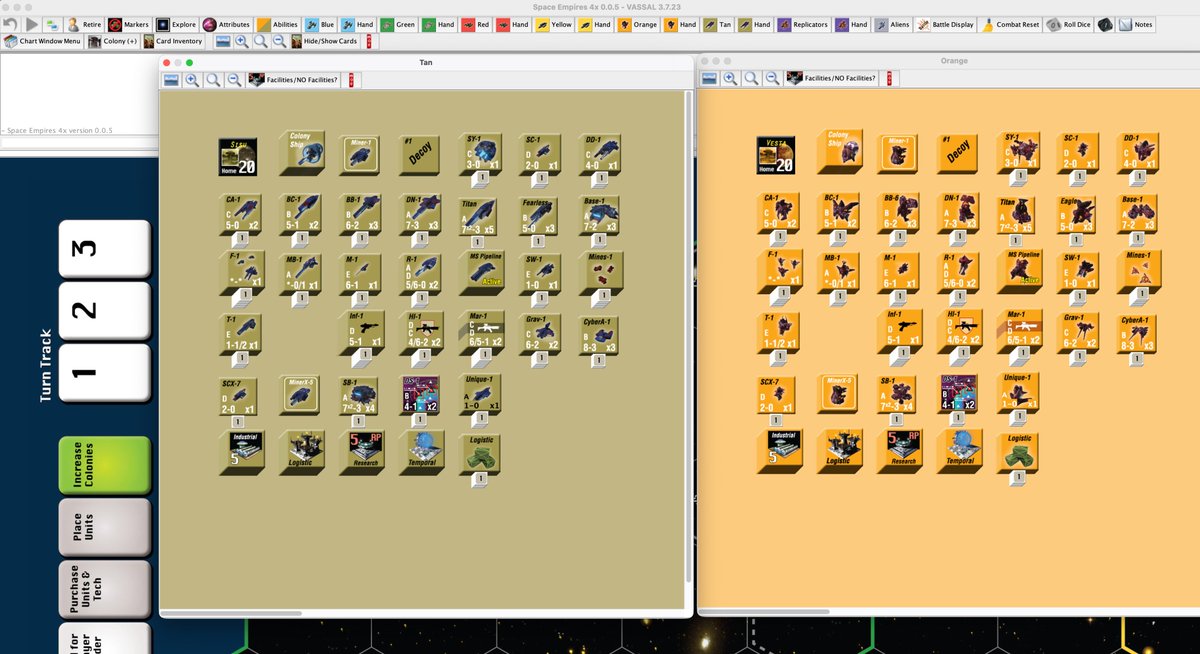
Task: Select turn 1 on the Turn Track
Action: pos(104,372)
